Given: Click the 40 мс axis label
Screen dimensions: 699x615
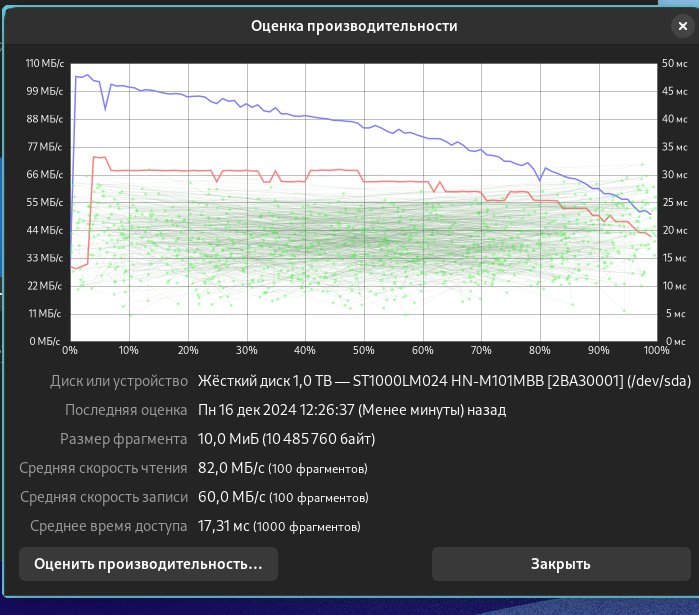Looking at the screenshot, I should [x=674, y=119].
